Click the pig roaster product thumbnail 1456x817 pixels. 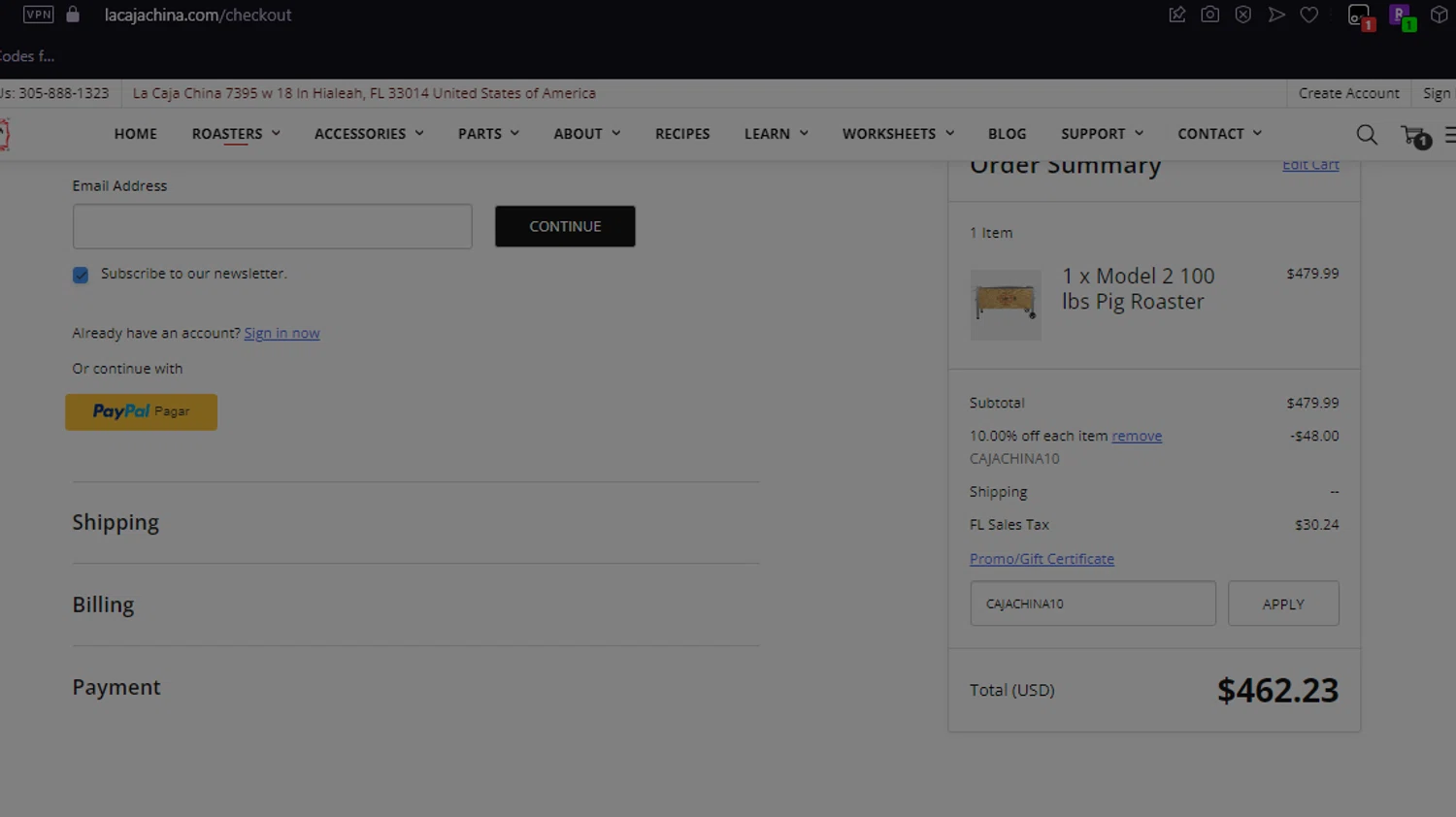click(1006, 305)
